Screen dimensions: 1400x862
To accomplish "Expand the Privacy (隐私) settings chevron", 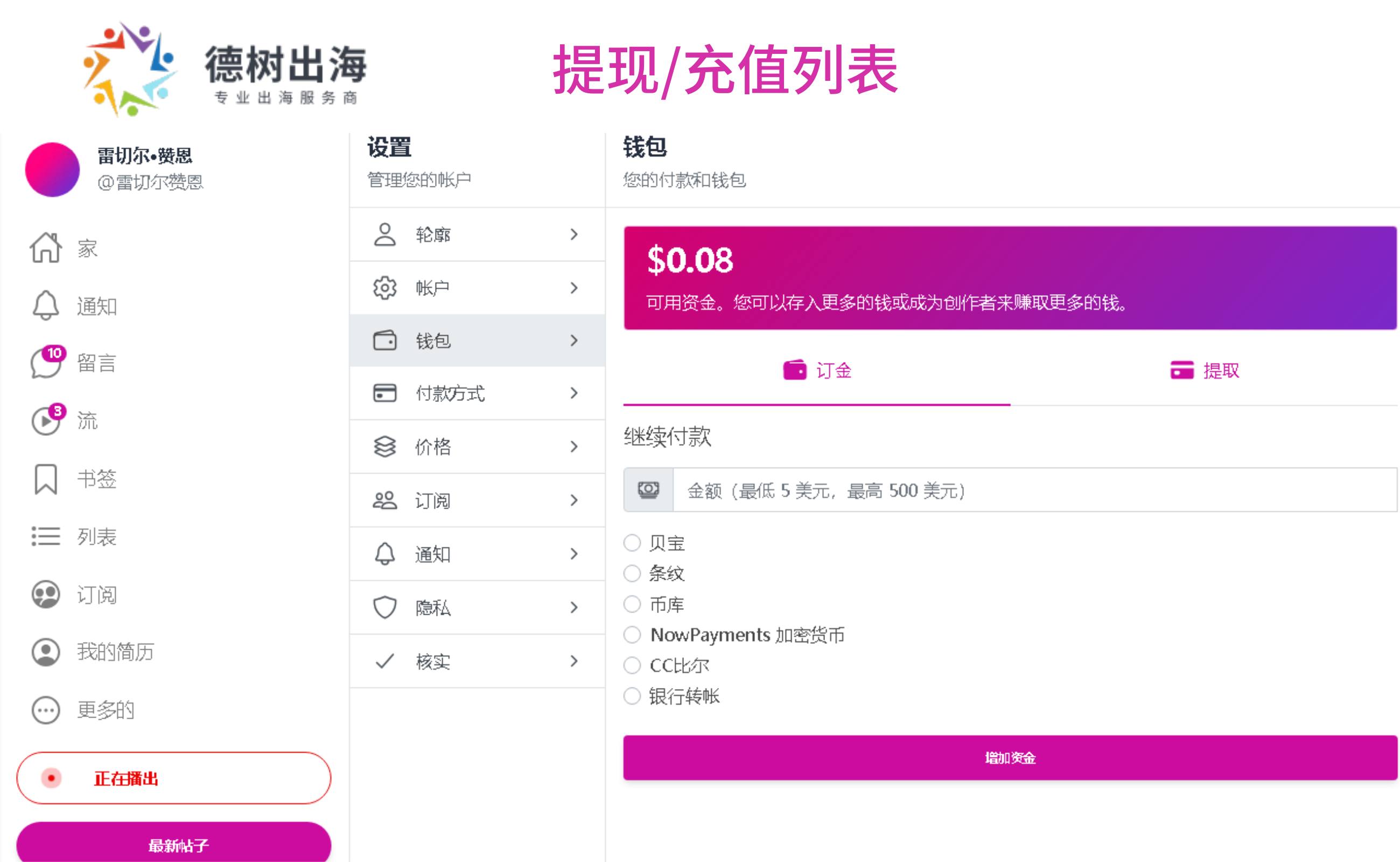I will pos(574,607).
